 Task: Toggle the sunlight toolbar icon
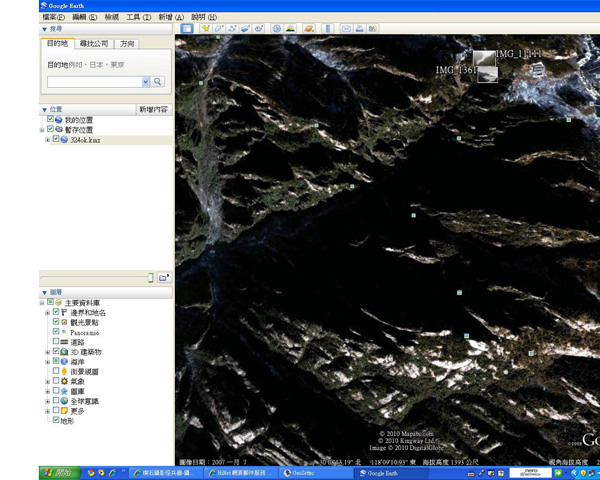click(x=290, y=28)
